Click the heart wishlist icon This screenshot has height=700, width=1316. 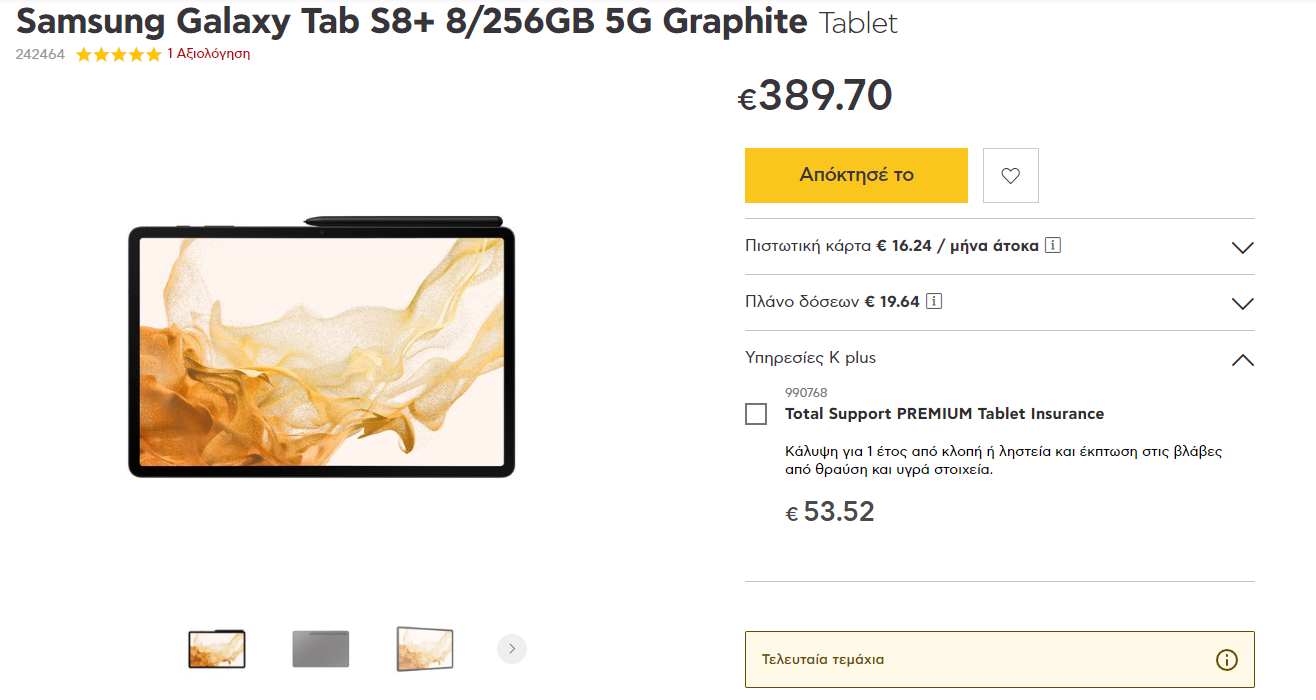coord(1010,176)
